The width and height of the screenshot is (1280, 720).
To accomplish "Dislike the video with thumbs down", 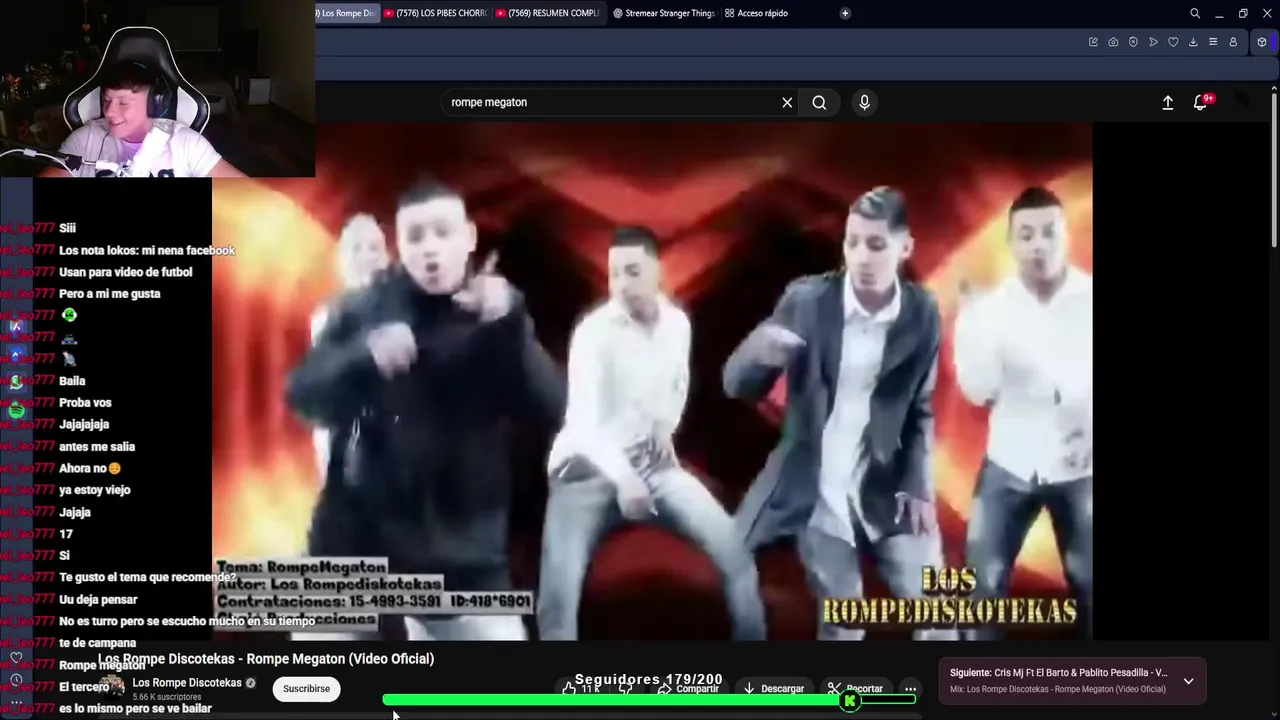I will pos(626,689).
